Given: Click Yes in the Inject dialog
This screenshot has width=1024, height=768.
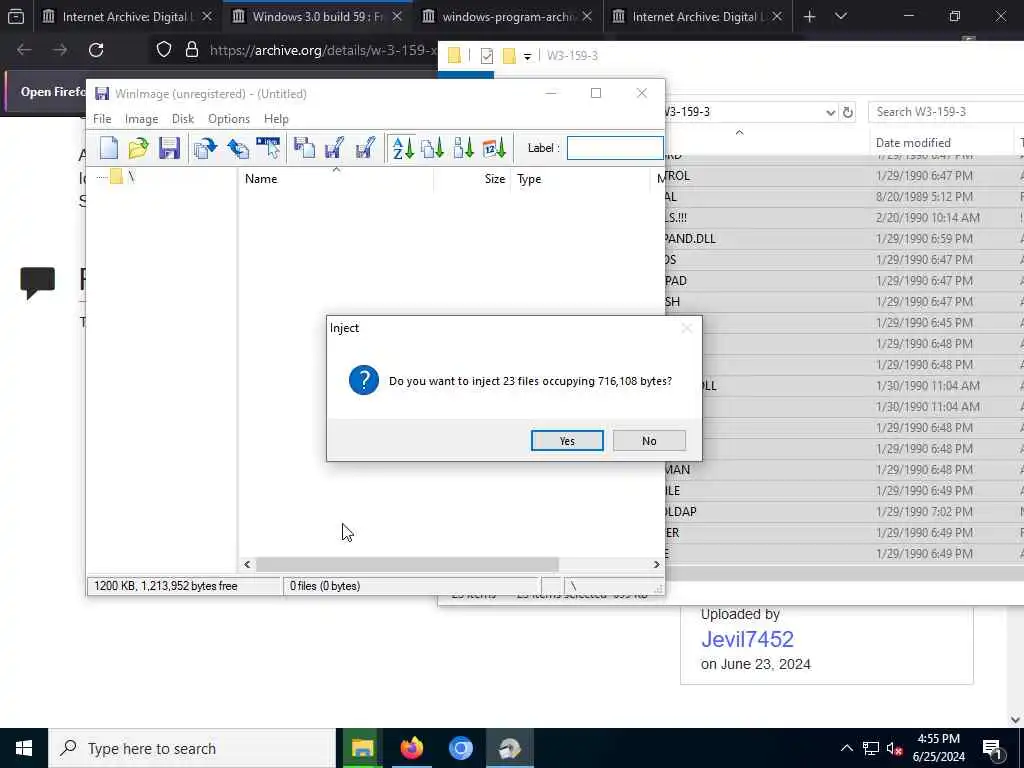Looking at the screenshot, I should tap(567, 441).
